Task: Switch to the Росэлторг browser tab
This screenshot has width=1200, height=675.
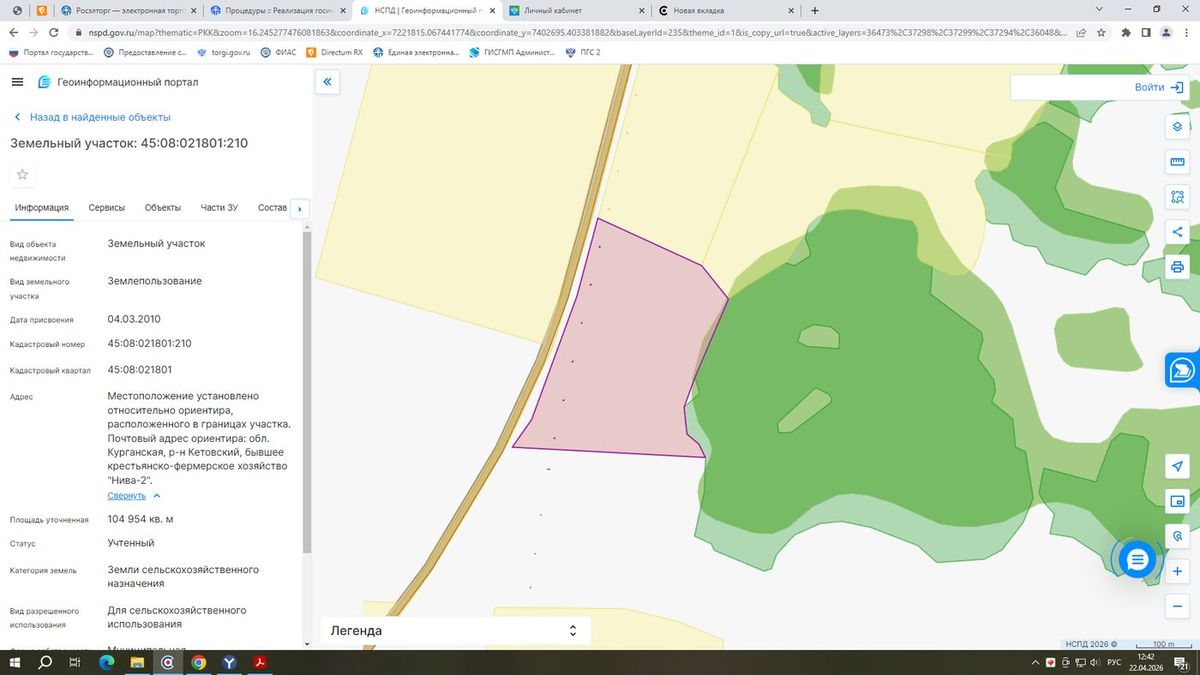Action: click(x=127, y=10)
